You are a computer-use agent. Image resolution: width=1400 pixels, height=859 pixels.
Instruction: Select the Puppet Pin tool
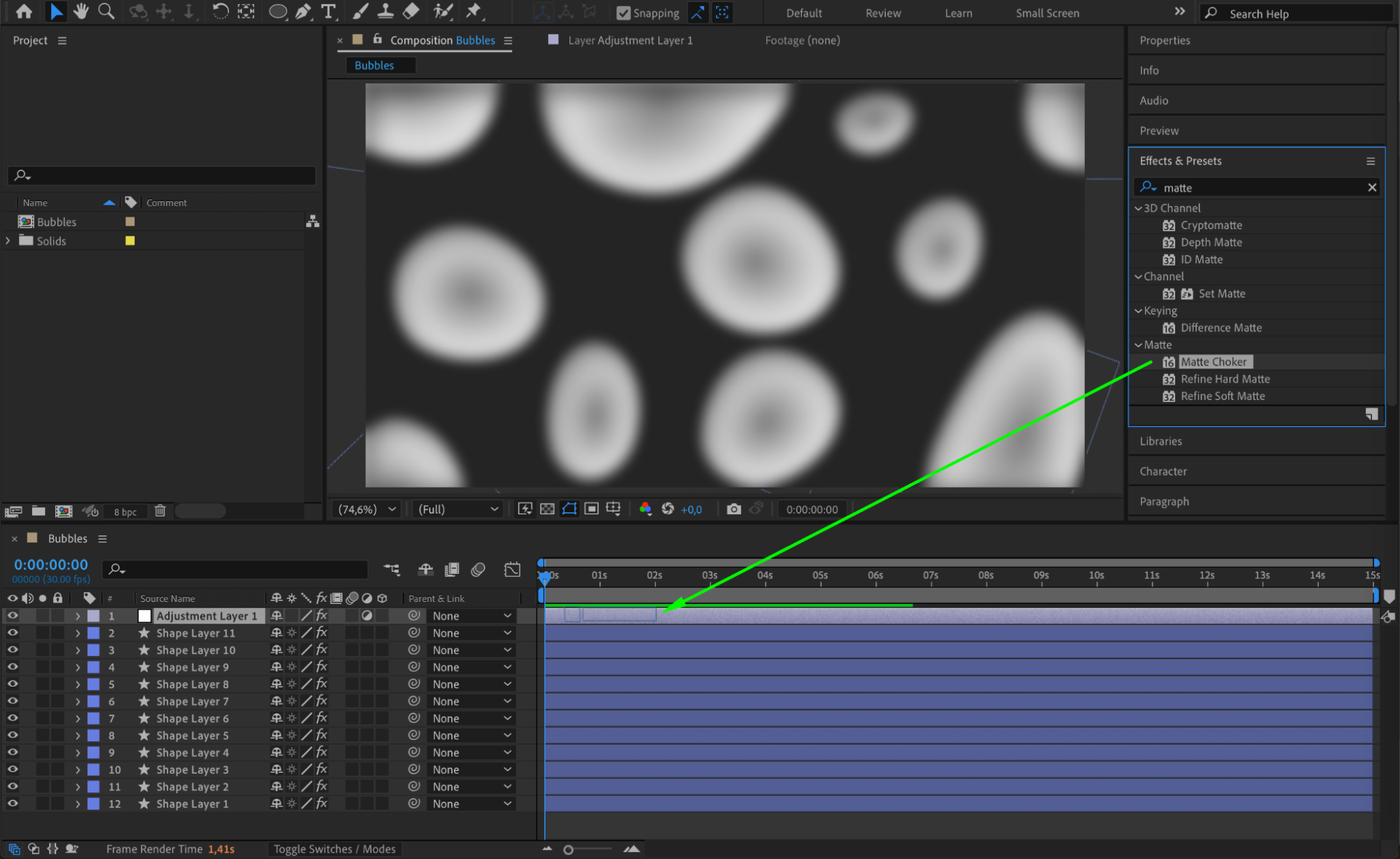click(474, 11)
